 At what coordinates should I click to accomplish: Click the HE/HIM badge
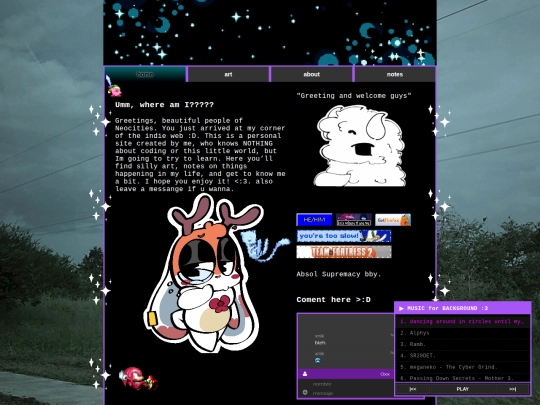314,220
